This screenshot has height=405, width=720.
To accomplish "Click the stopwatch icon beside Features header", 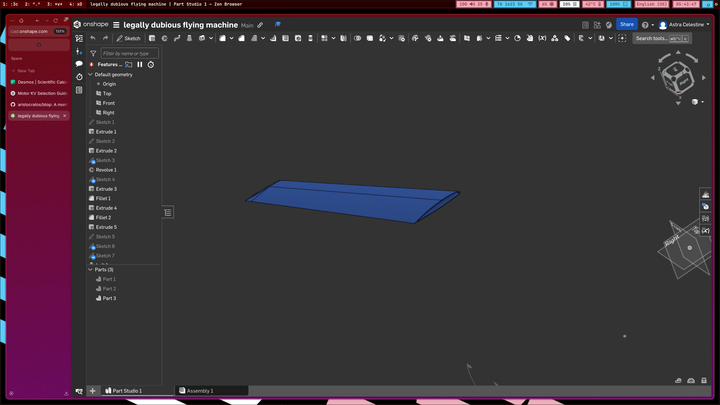I will pos(151,64).
